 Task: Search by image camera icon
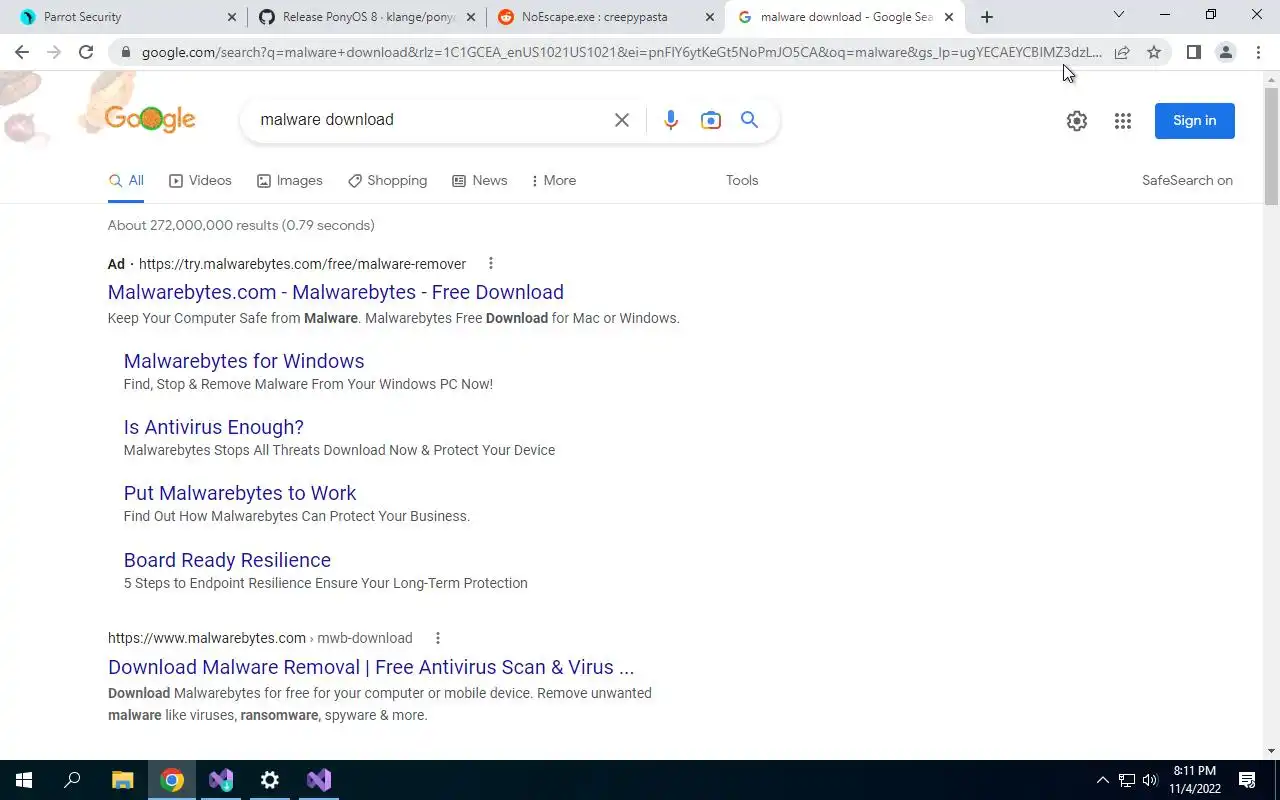[710, 120]
